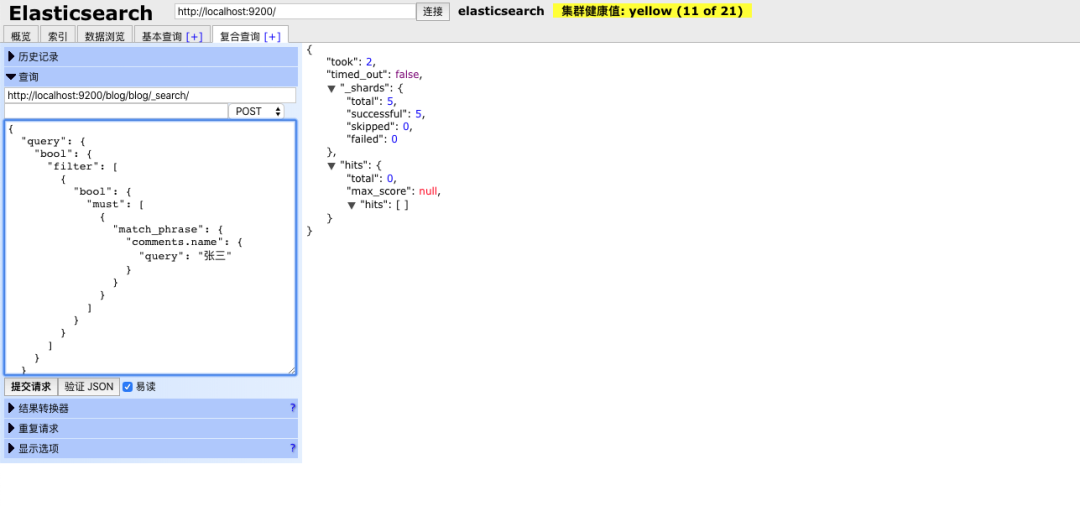
Task: Edit the blog _search request URL field
Action: click(150, 95)
